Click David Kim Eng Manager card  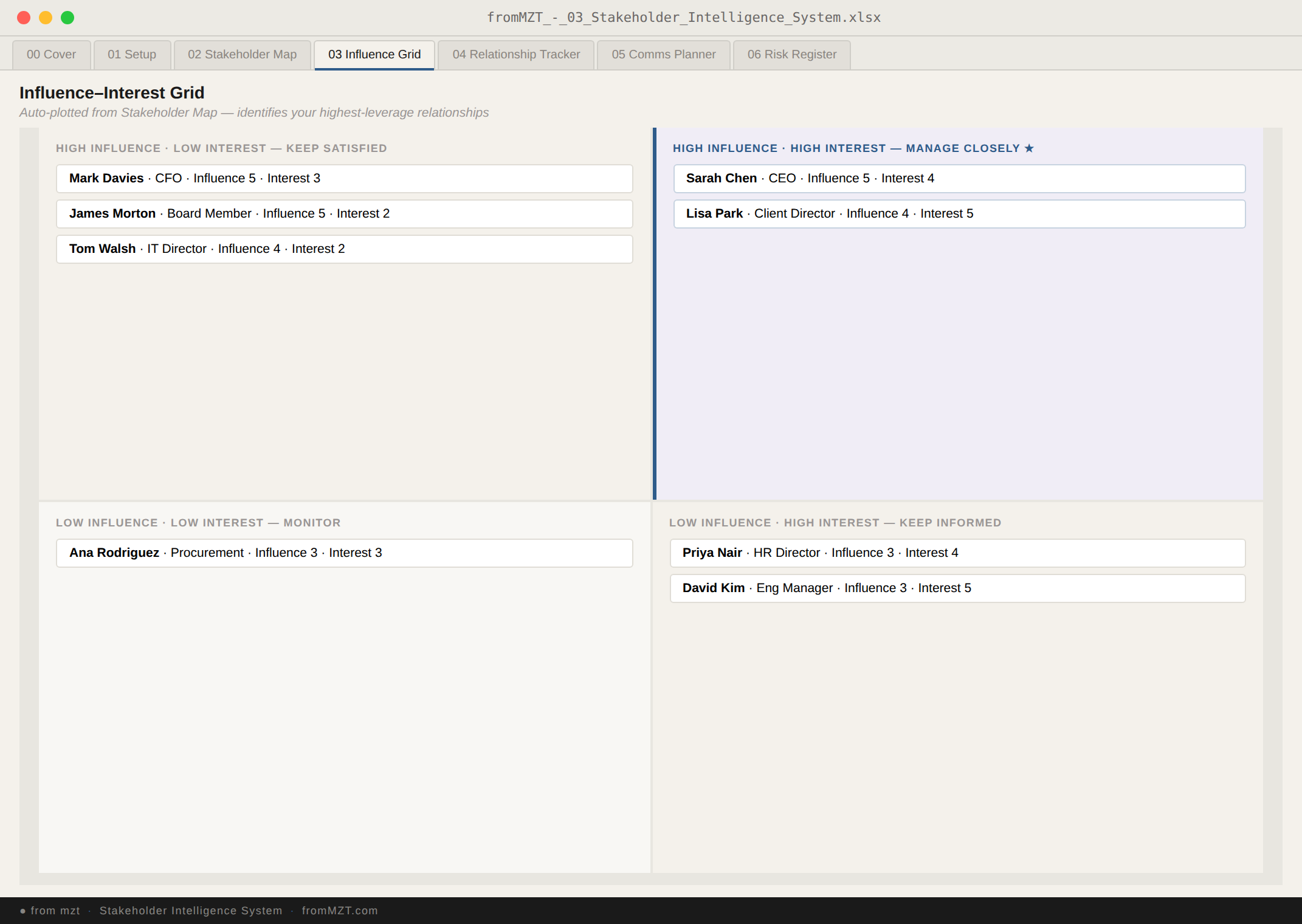[958, 588]
